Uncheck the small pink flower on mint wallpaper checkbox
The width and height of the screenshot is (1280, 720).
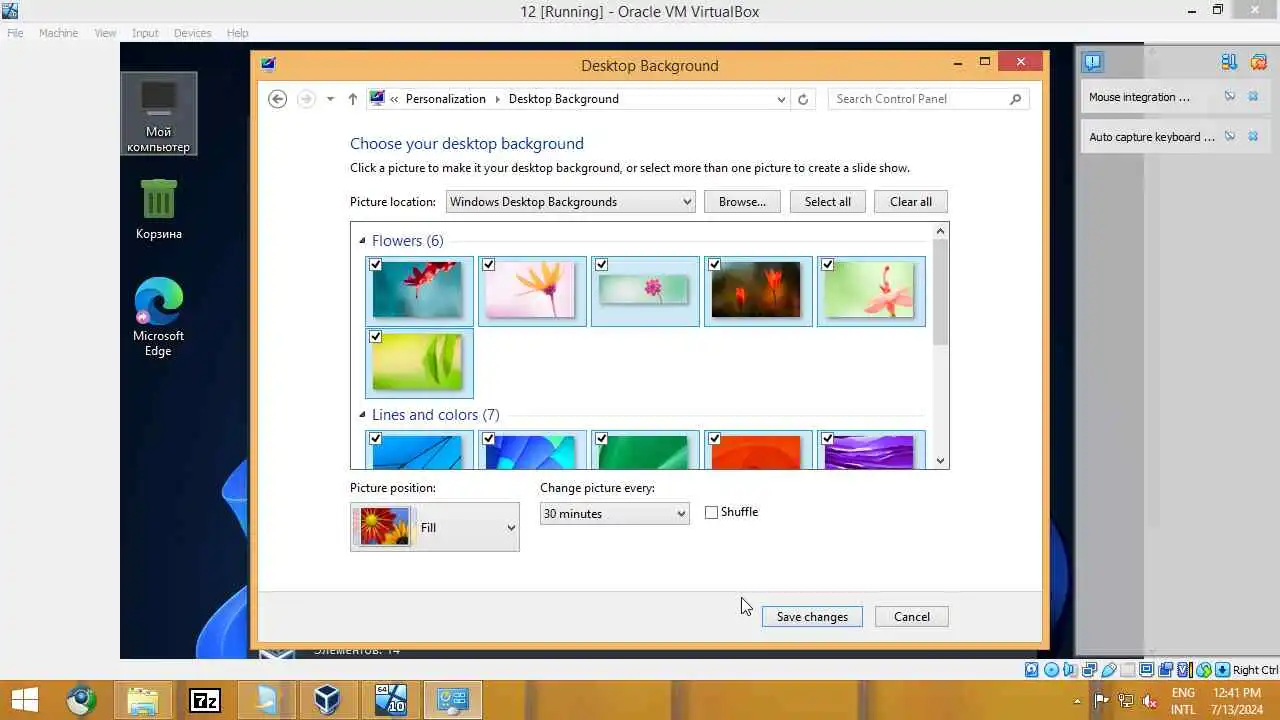601,265
